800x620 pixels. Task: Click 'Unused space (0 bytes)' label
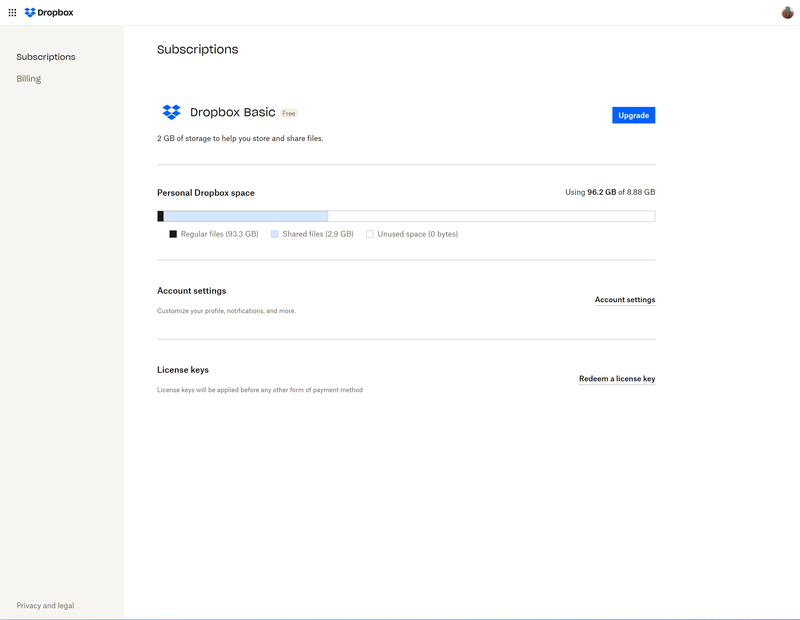pyautogui.click(x=417, y=234)
